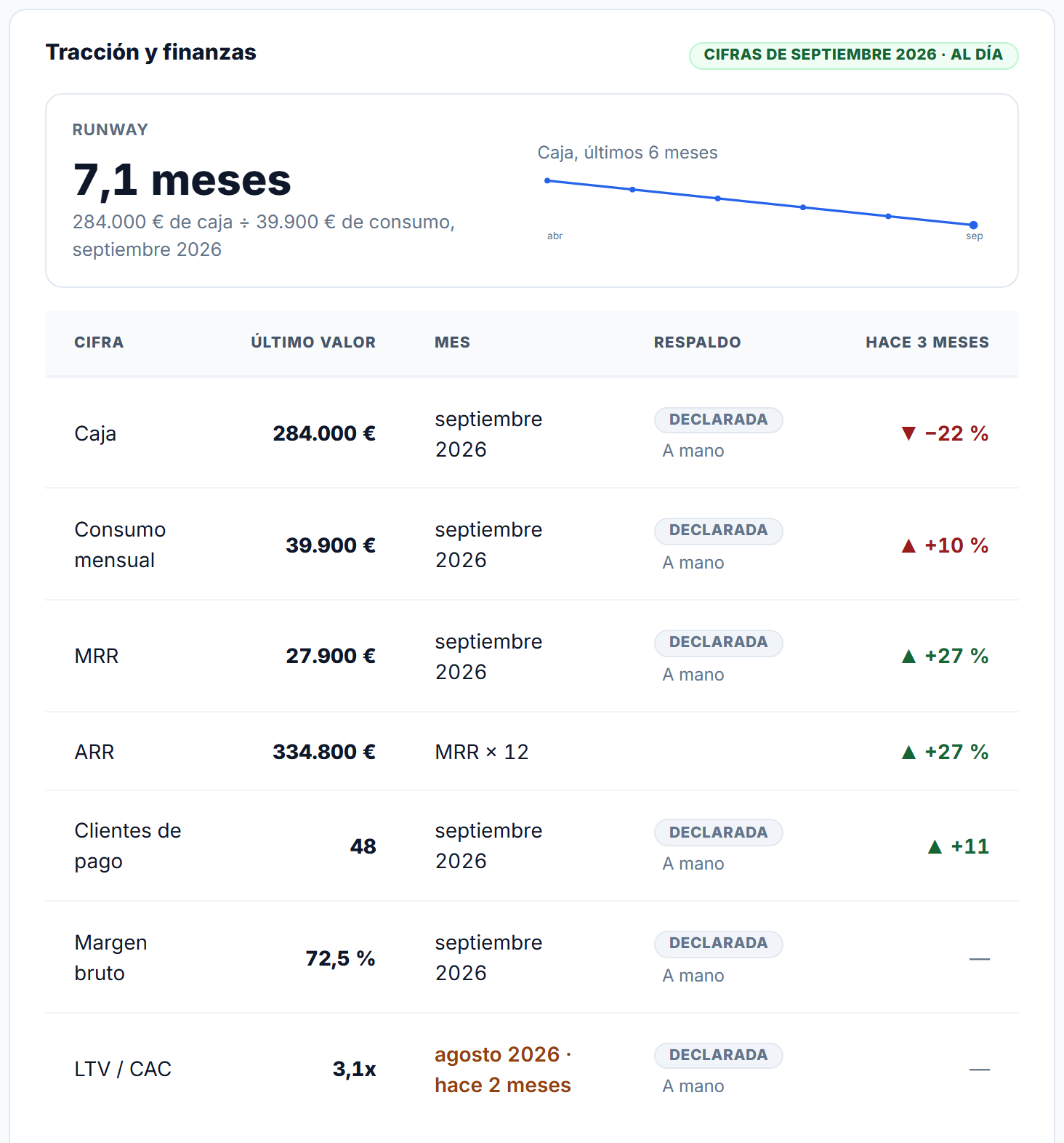Screen dimensions: 1064x1143
Task: Select the "Clientes de pago" row label
Action: 128,846
